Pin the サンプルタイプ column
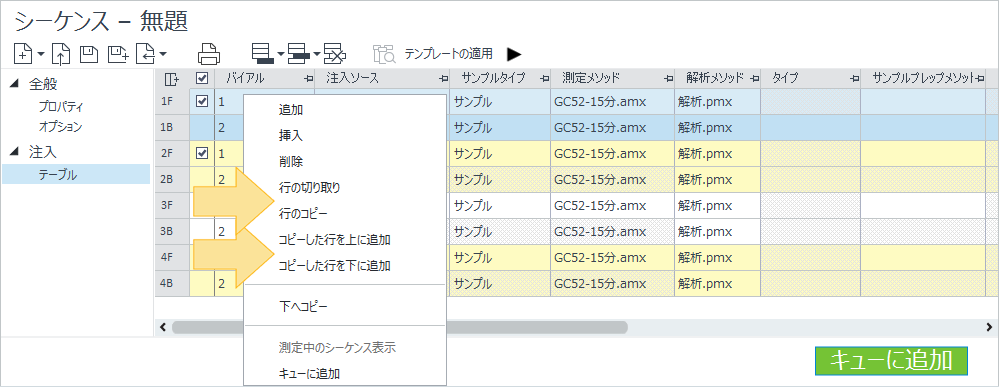The width and height of the screenshot is (999, 387). point(545,78)
